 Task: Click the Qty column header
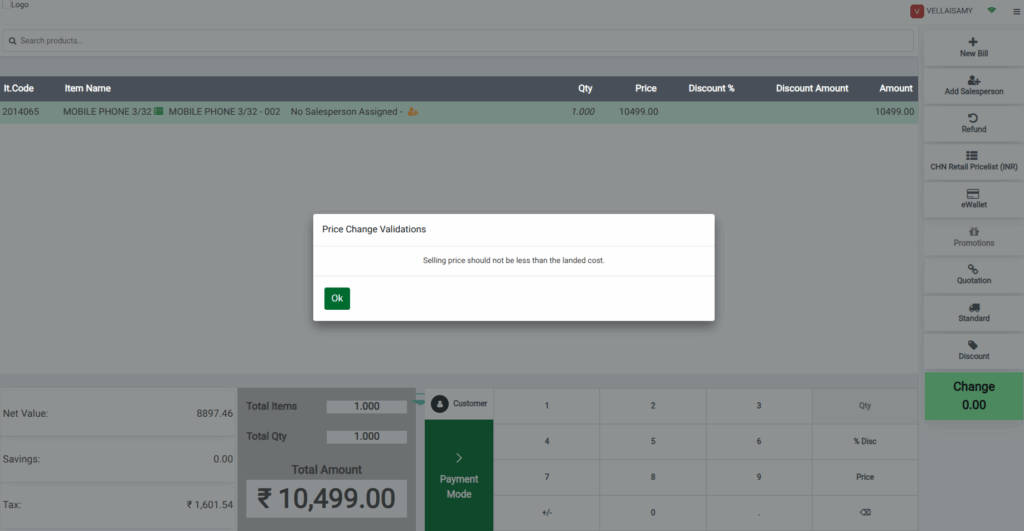point(585,88)
